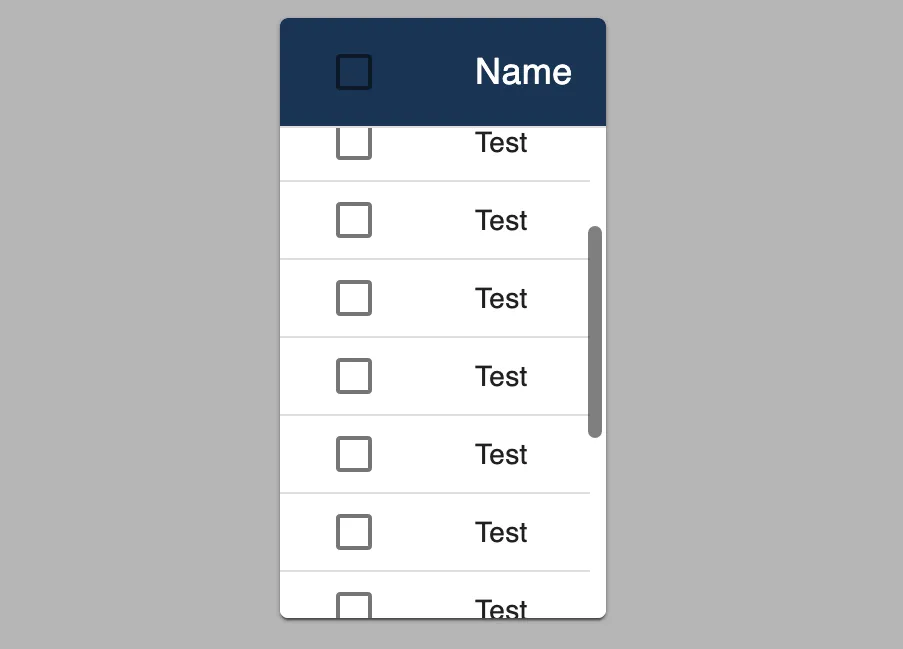Select the Test text in the first fully visible row
Image resolution: width=903 pixels, height=649 pixels.
[501, 220]
